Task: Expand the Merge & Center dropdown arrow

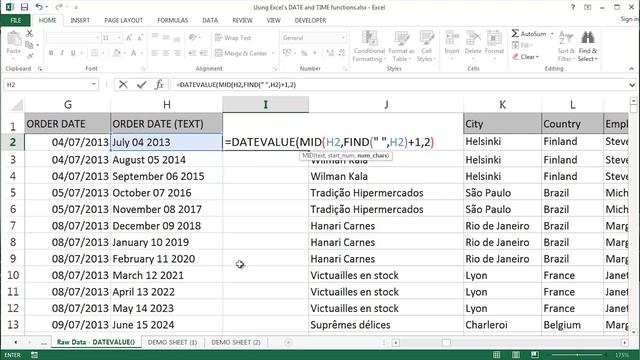Action: point(273,53)
